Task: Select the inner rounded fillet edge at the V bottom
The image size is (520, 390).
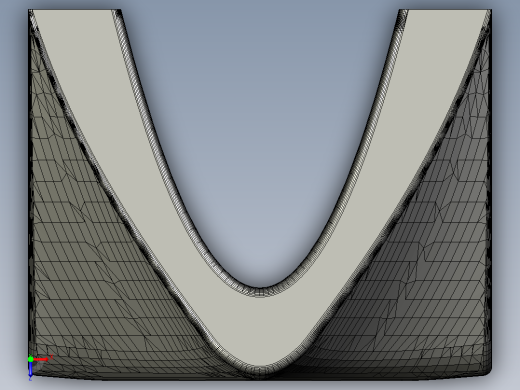Action: coord(259,291)
